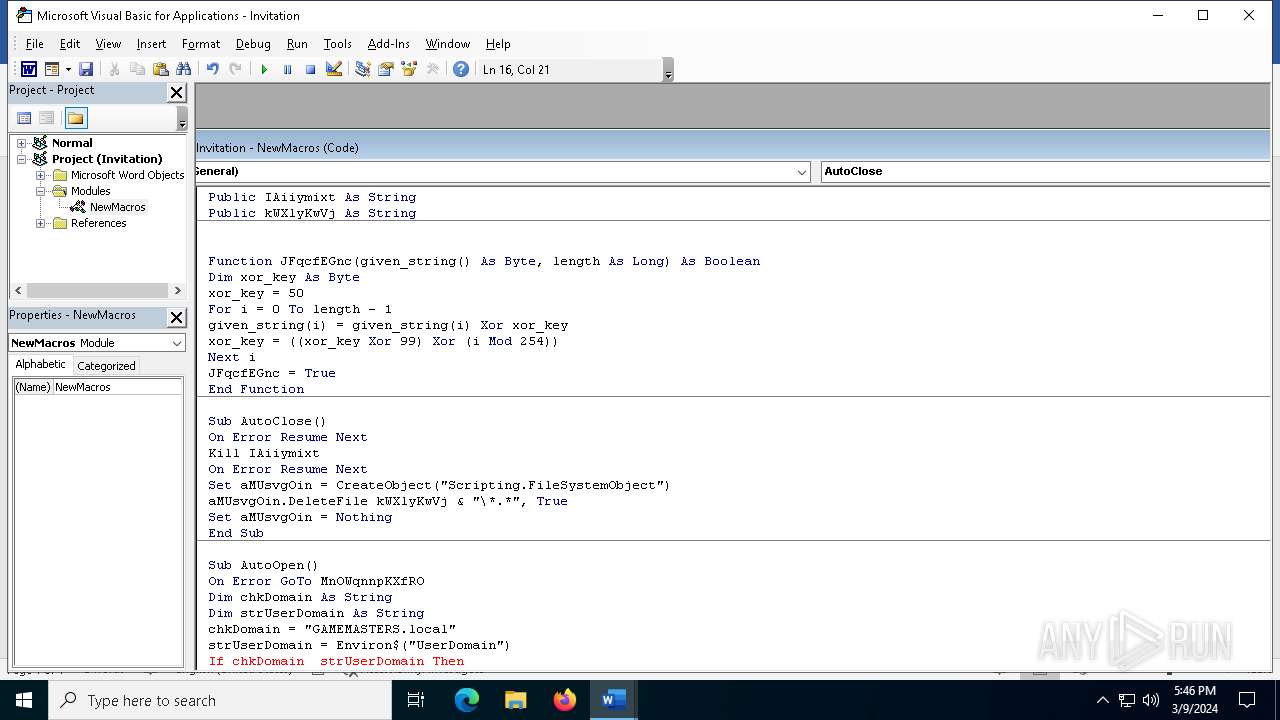Image resolution: width=1280 pixels, height=720 pixels.
Task: Save the project with the floppy icon
Action: [x=86, y=69]
